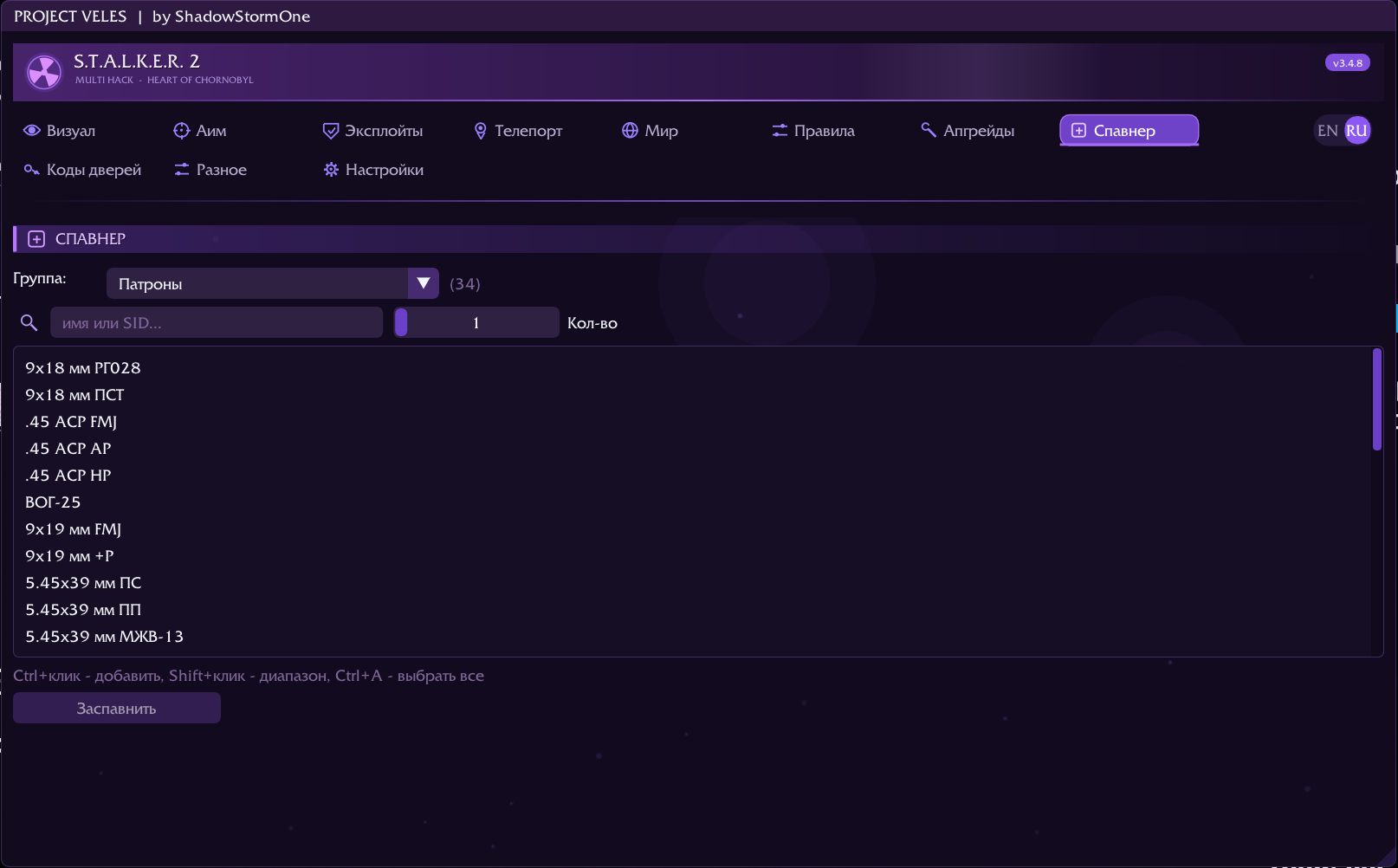The width and height of the screenshot is (1398, 868).
Task: Select the Спавнер tab
Action: pos(1129,131)
